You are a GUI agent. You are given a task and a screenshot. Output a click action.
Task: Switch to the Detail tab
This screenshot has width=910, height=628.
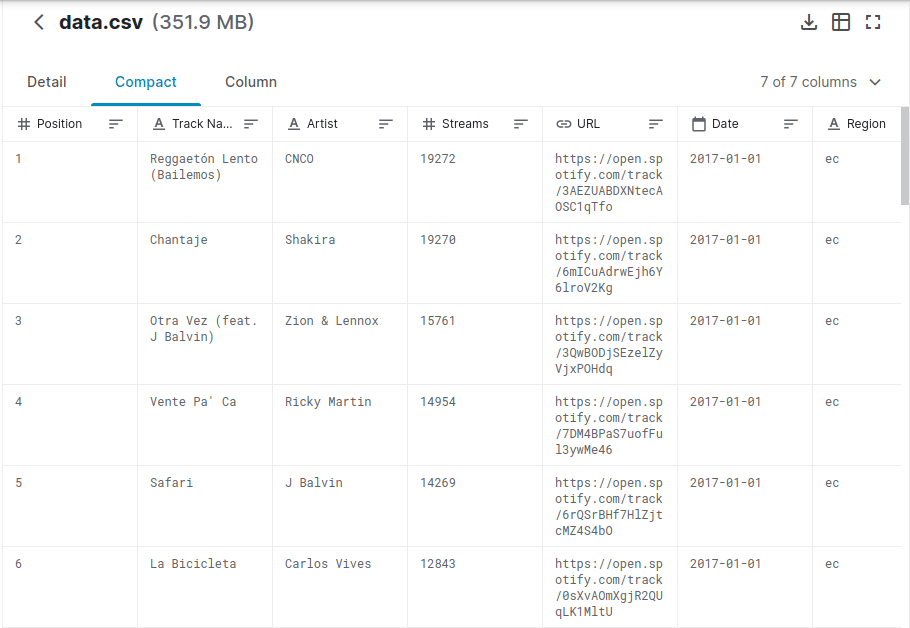pos(47,82)
